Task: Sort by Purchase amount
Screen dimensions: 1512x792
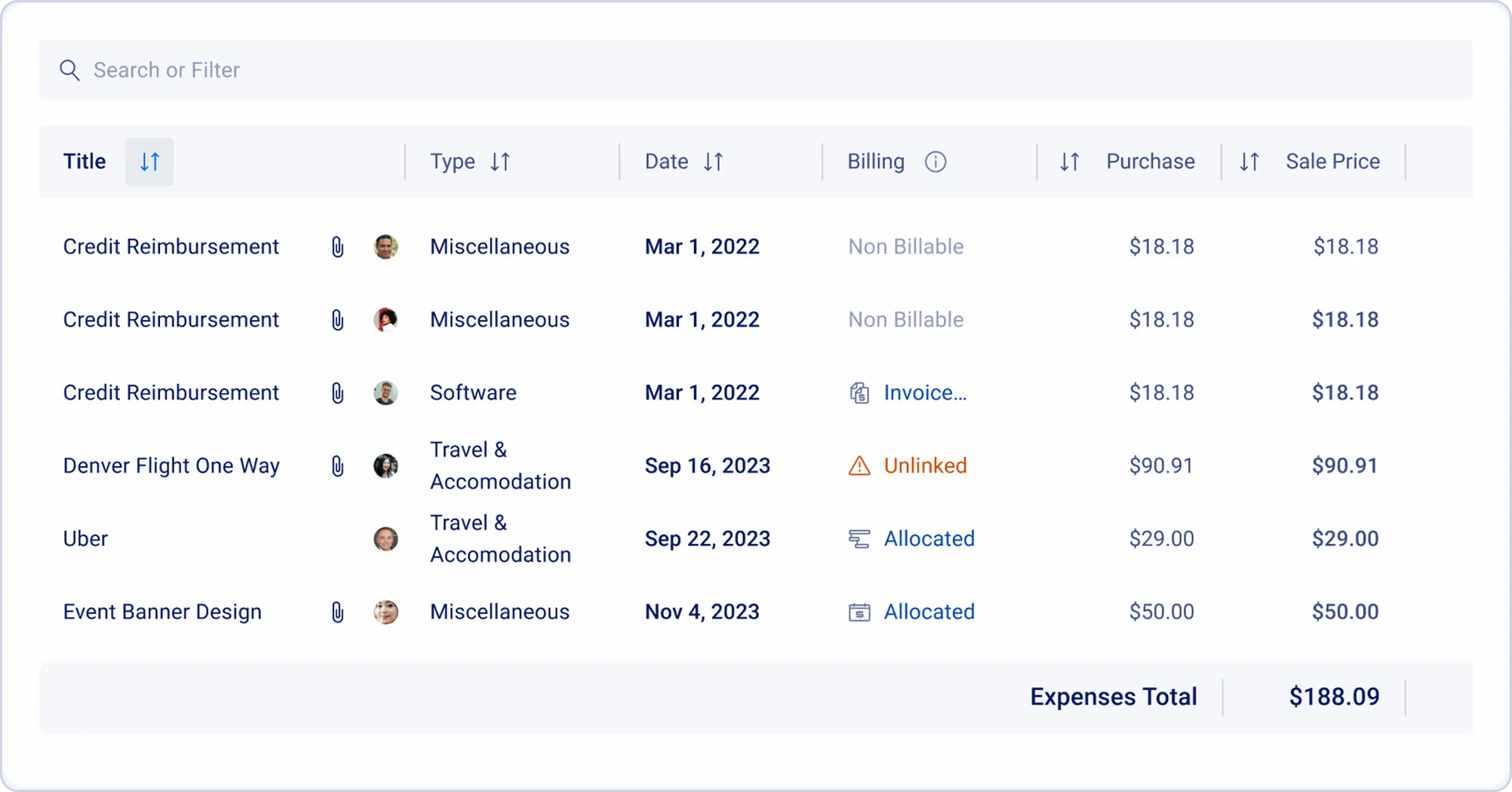Action: pos(1069,161)
